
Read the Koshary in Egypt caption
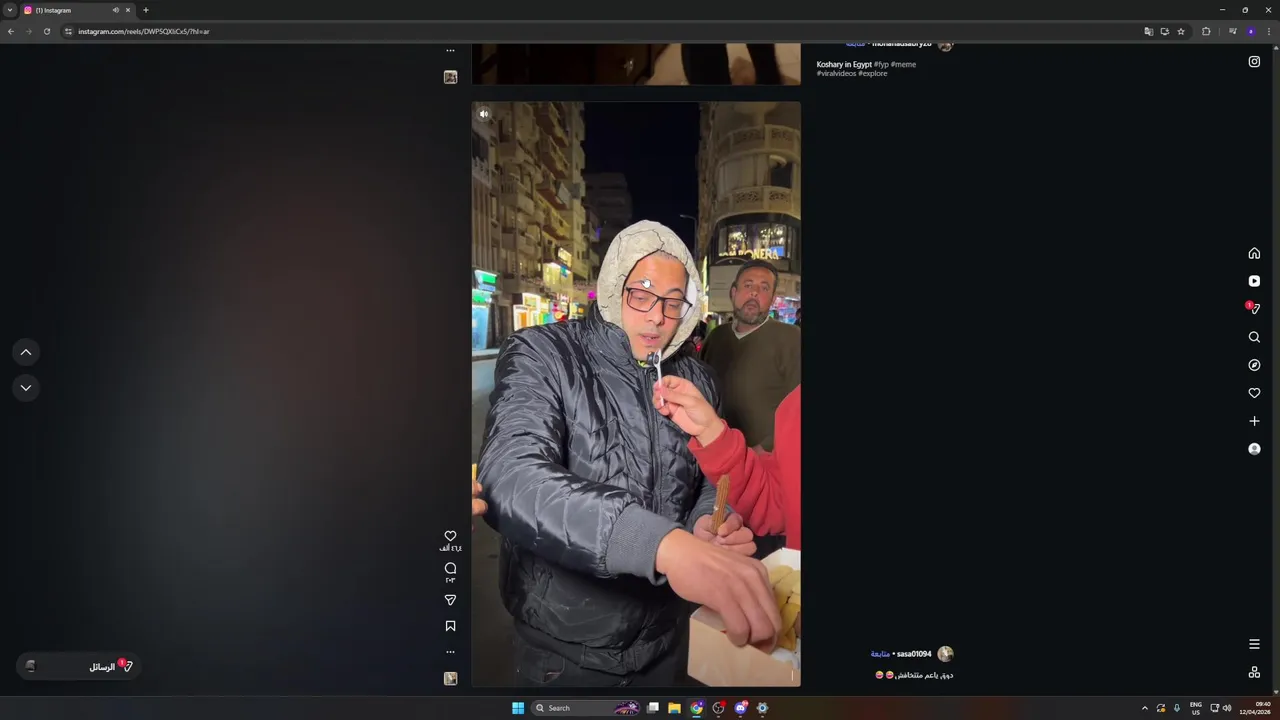tap(844, 64)
